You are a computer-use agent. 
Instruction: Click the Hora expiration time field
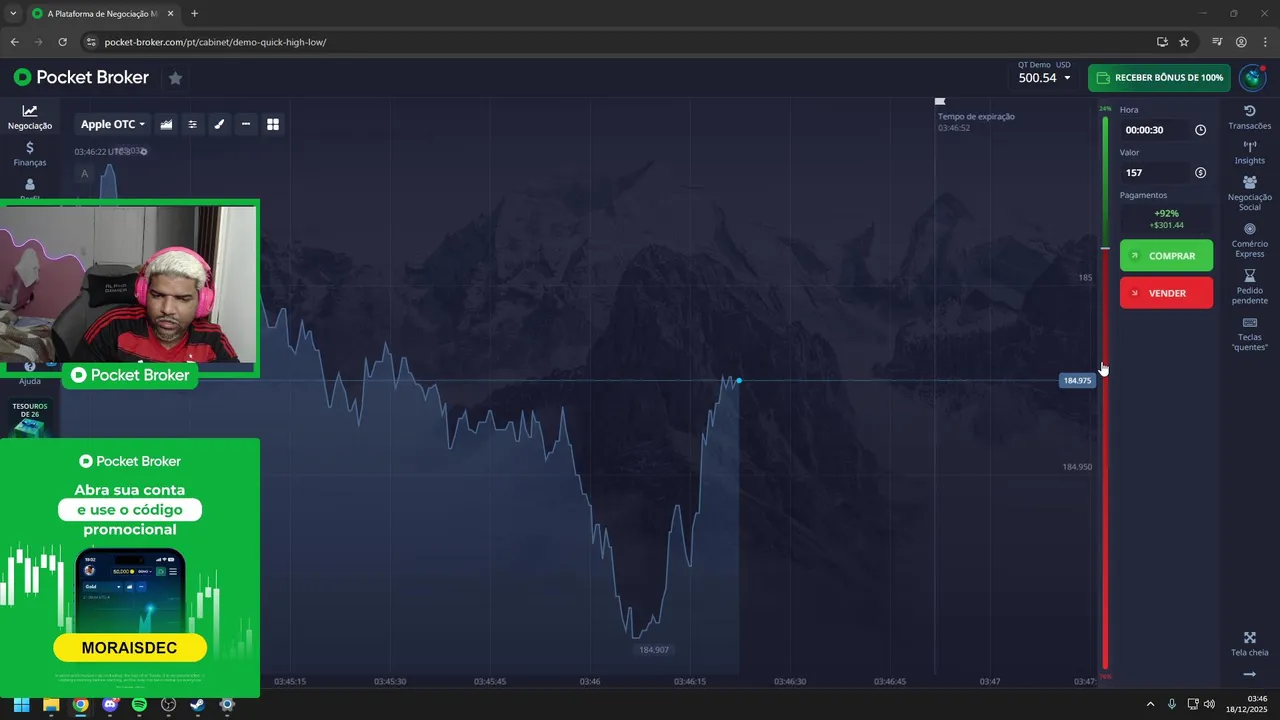[x=1166, y=130]
